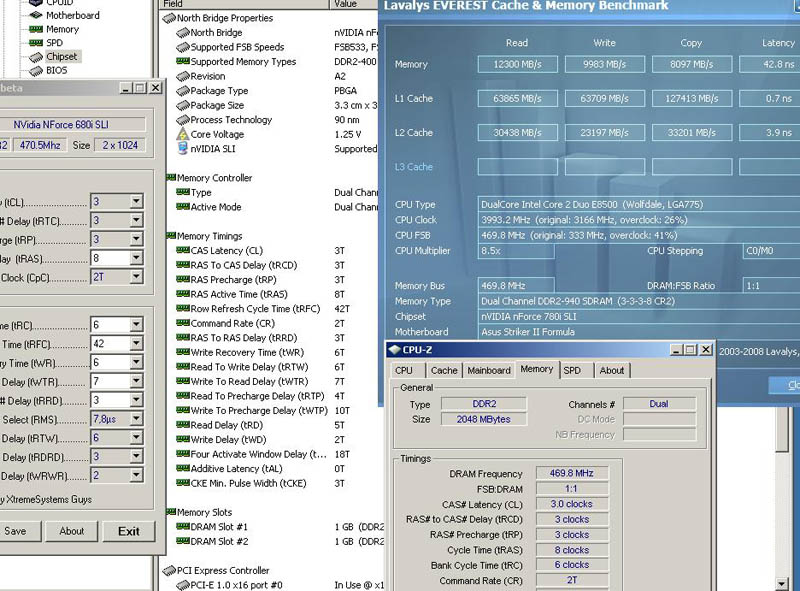Click the CPU-Z Channels # Dual field
800x591 pixels.
click(659, 404)
